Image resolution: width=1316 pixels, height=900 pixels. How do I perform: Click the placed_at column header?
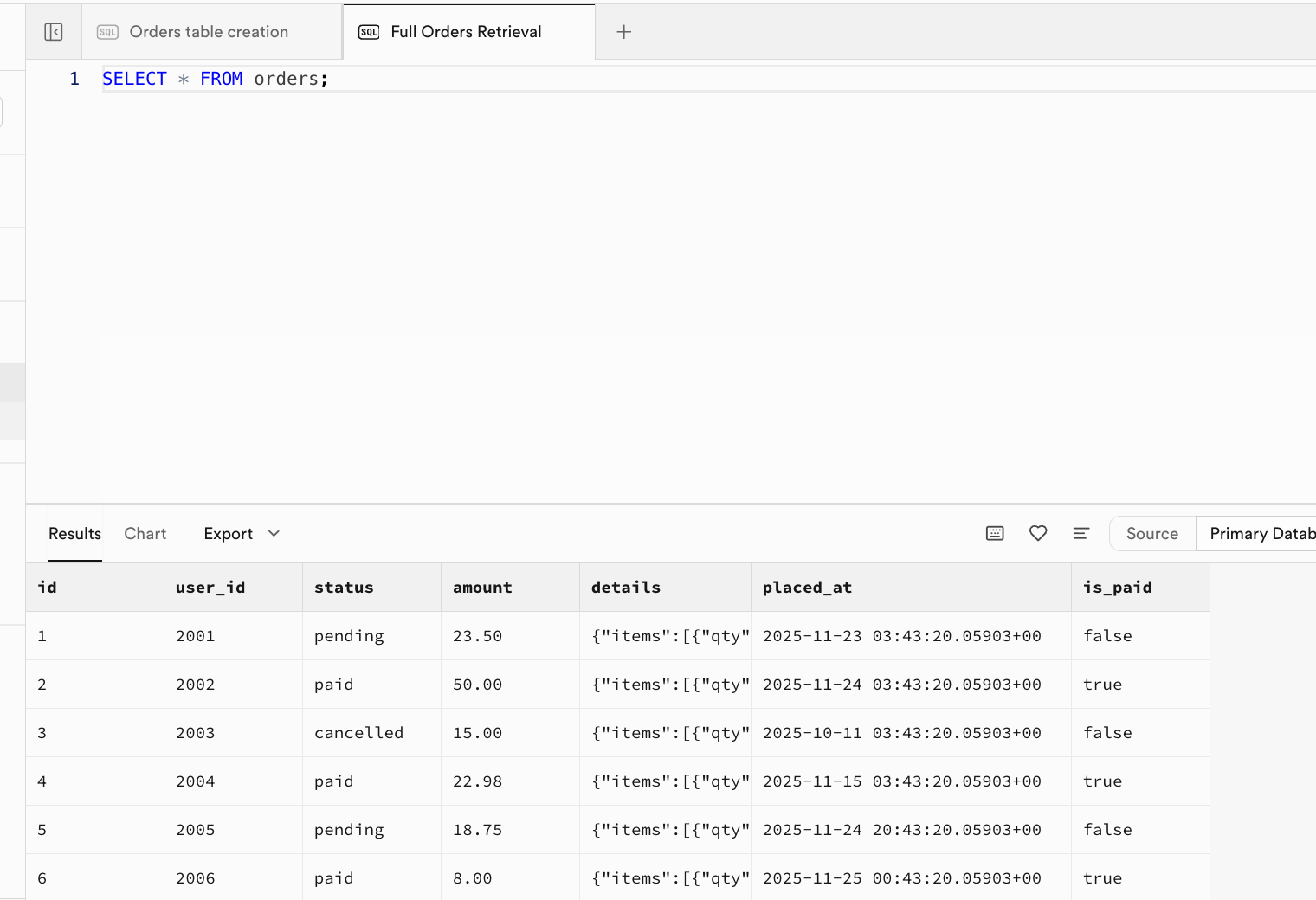pos(807,588)
